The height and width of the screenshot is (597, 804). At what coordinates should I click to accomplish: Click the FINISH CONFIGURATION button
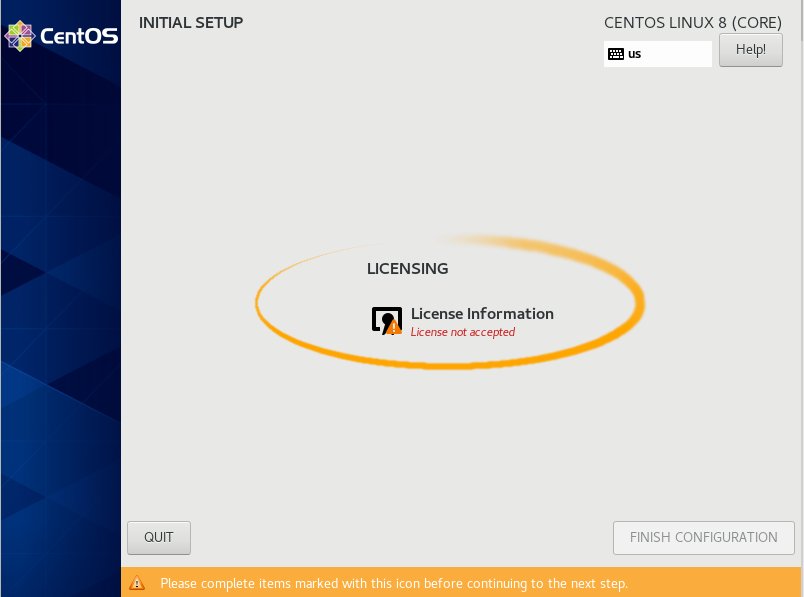(x=704, y=538)
